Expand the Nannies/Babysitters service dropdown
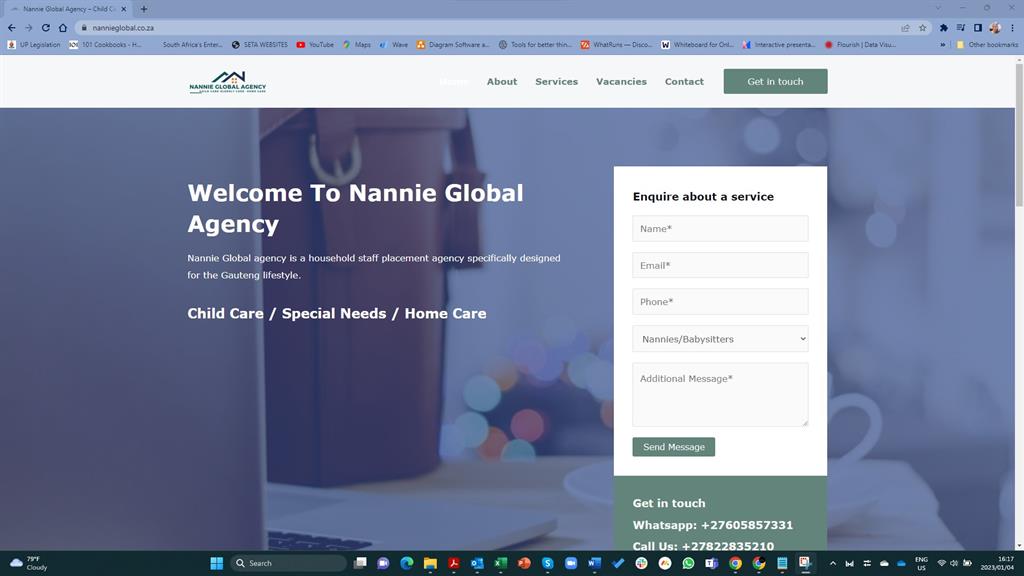 (720, 339)
